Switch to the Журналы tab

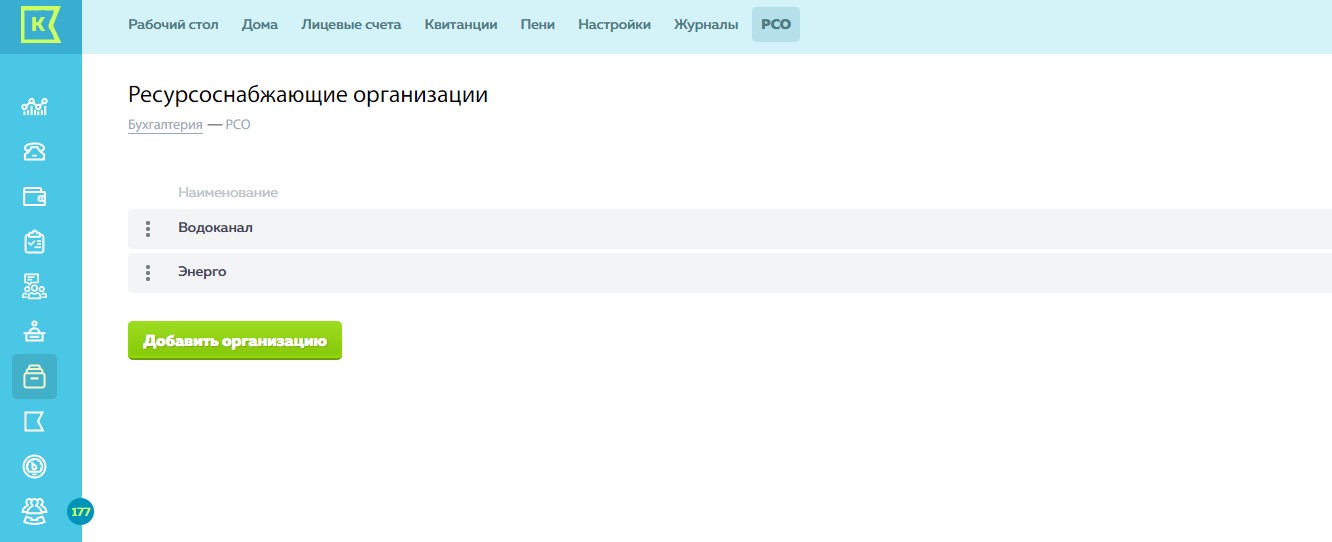[706, 25]
